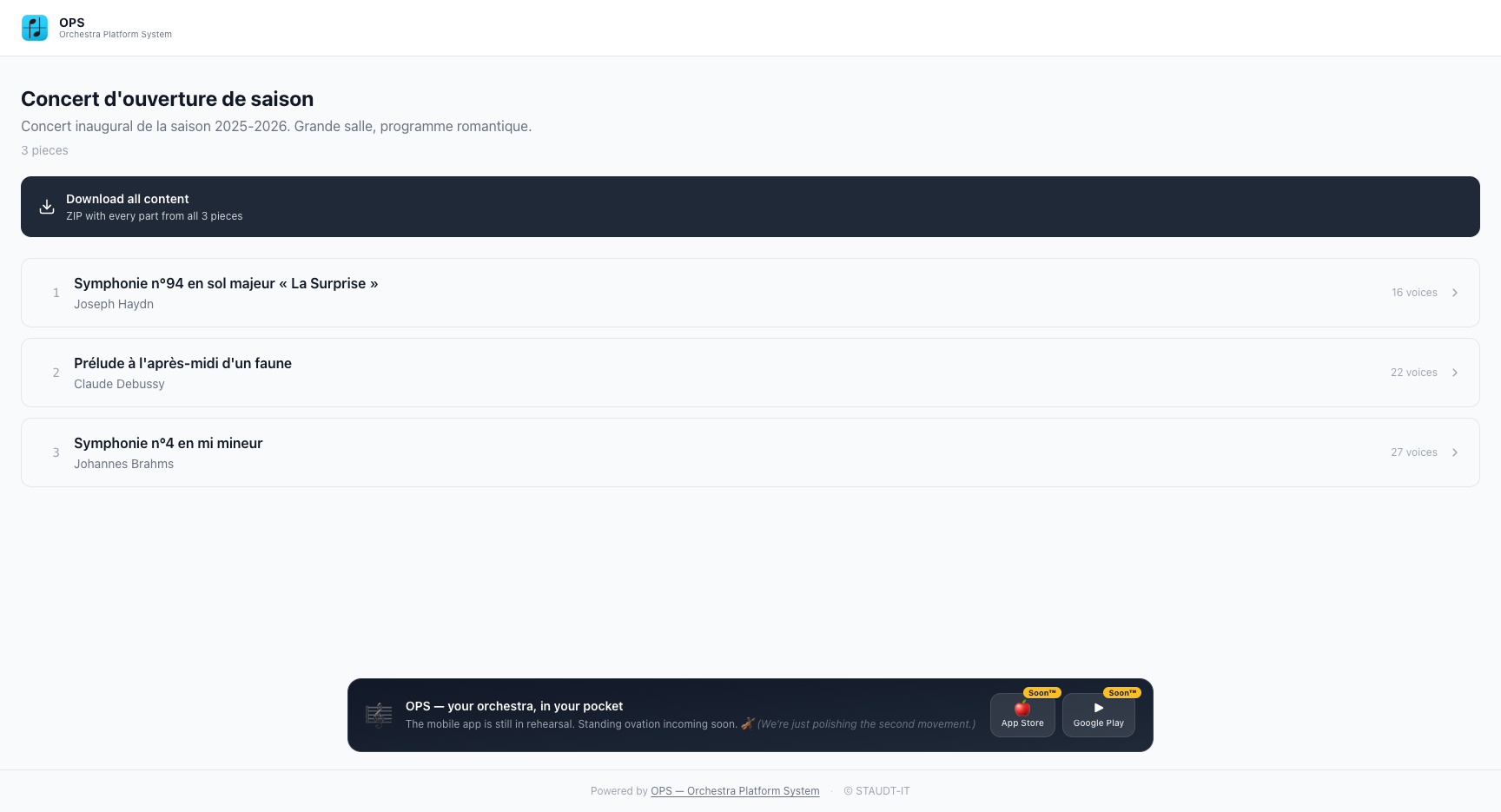Viewport: 1501px width, 812px height.
Task: Open Prélude à l'après-midi d'un faune
Action: (x=750, y=373)
